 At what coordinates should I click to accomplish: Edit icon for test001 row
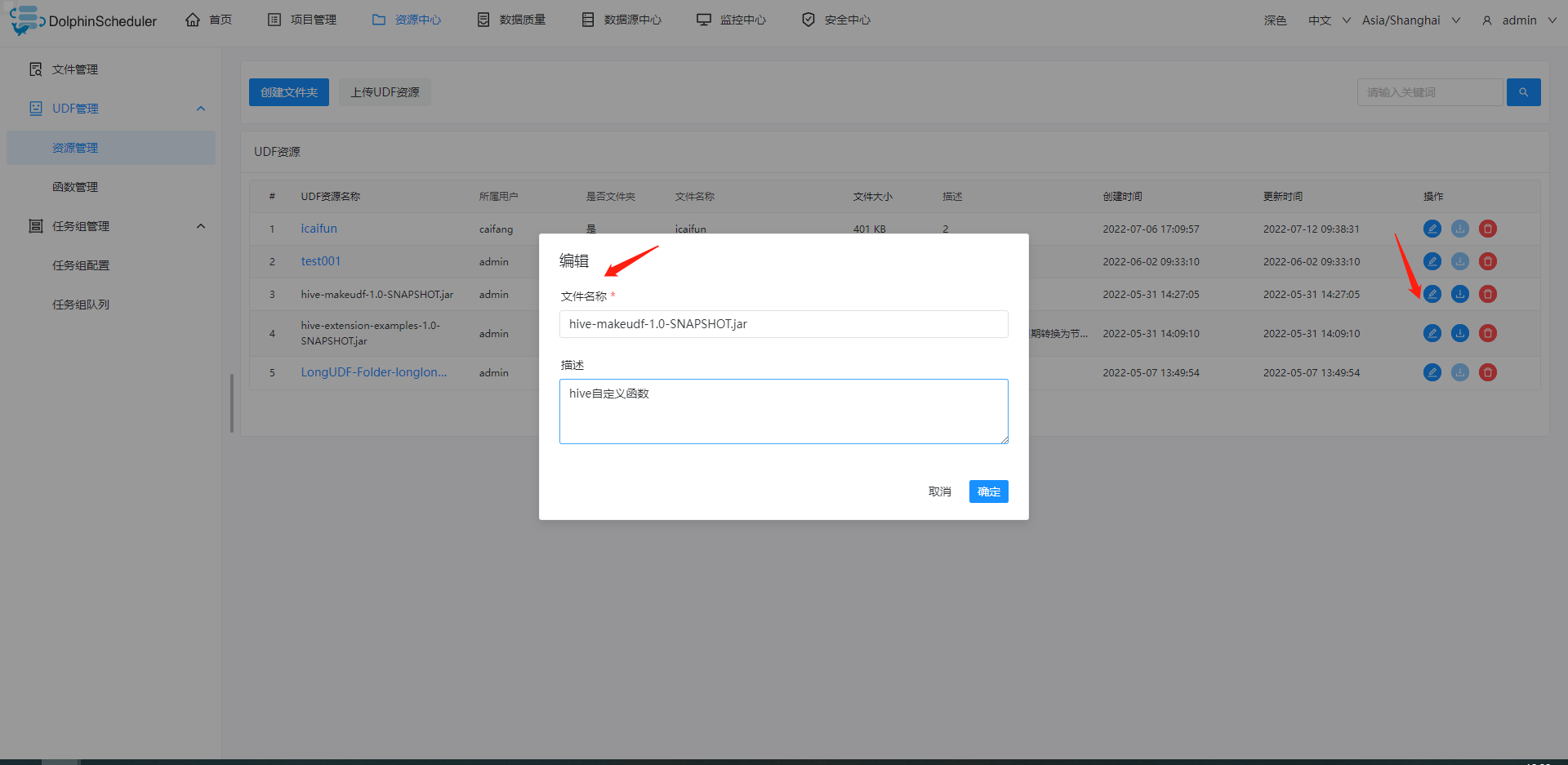click(1432, 261)
